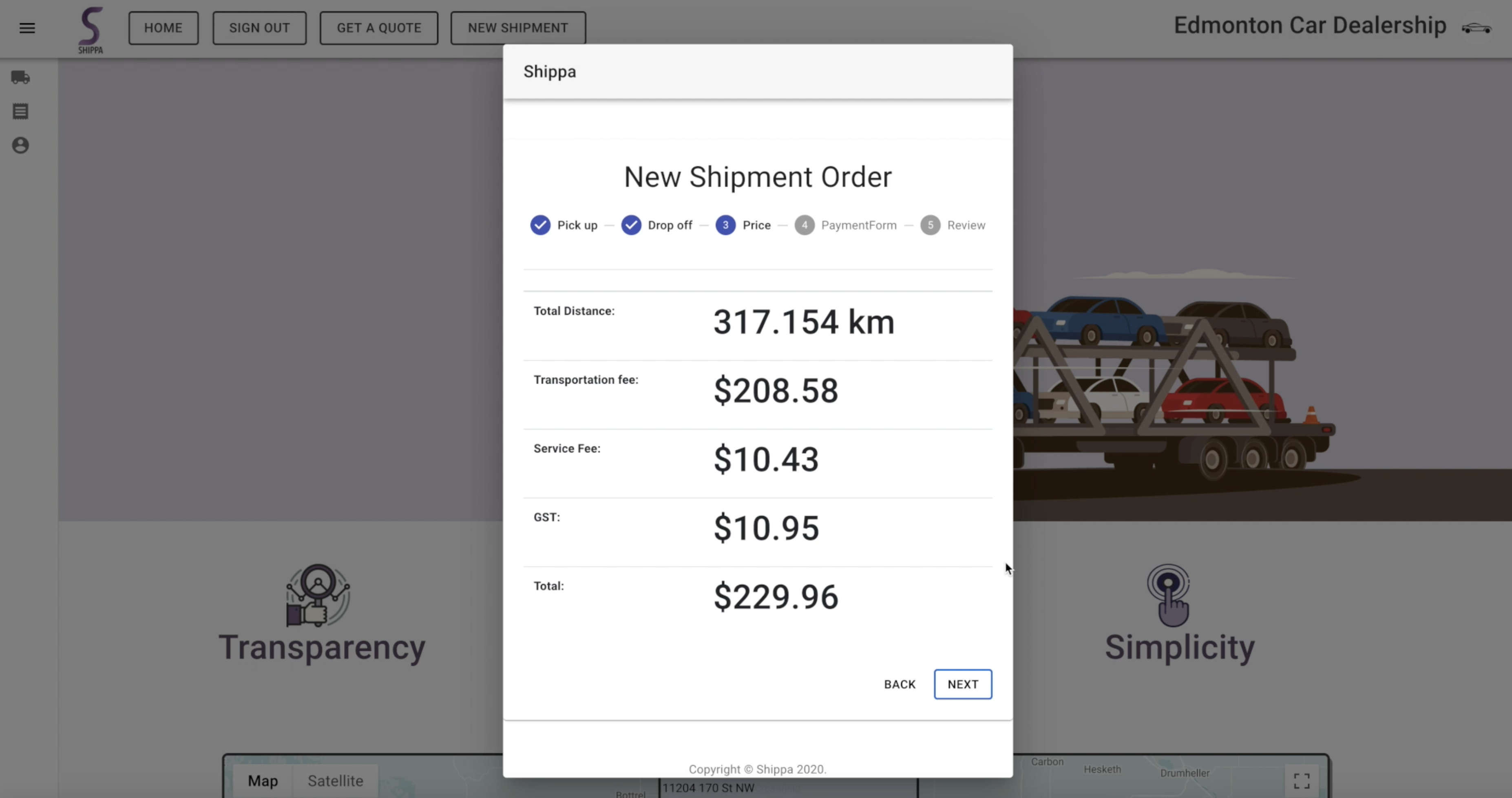Click SIGN OUT in the top bar
Viewport: 1512px width, 798px height.
259,28
